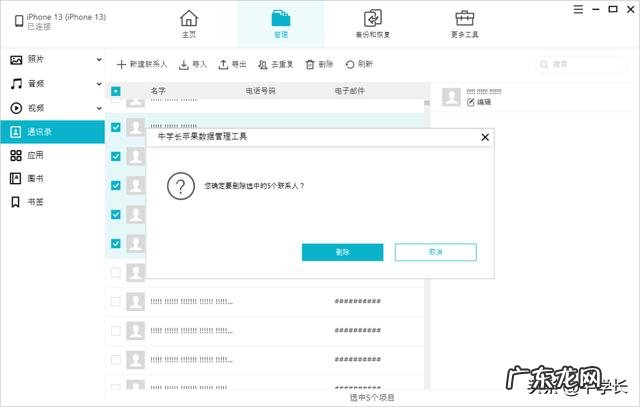The height and width of the screenshot is (407, 640).
Task: Click the contact list vertical scrollbar thumb
Action: tap(427, 103)
